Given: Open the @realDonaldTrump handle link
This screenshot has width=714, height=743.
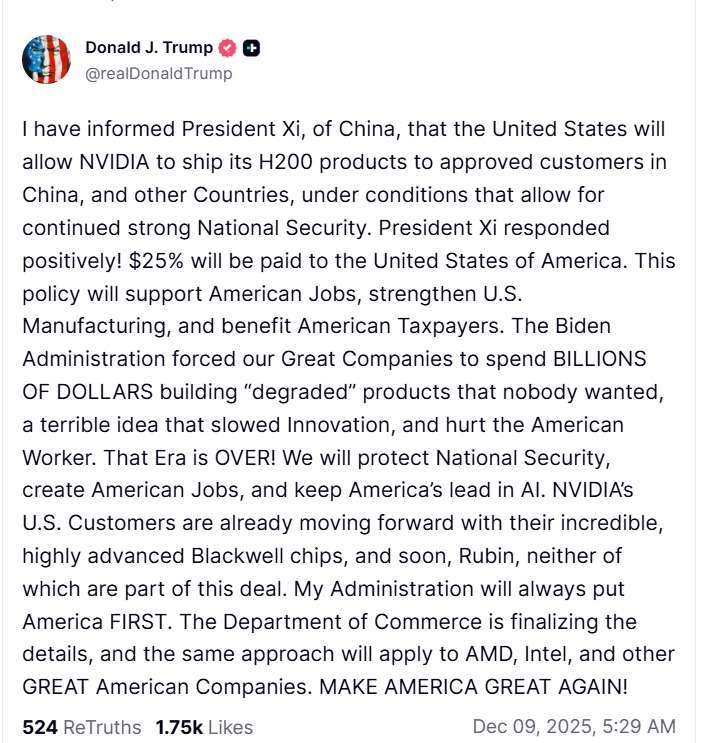Looking at the screenshot, I should pos(158,73).
